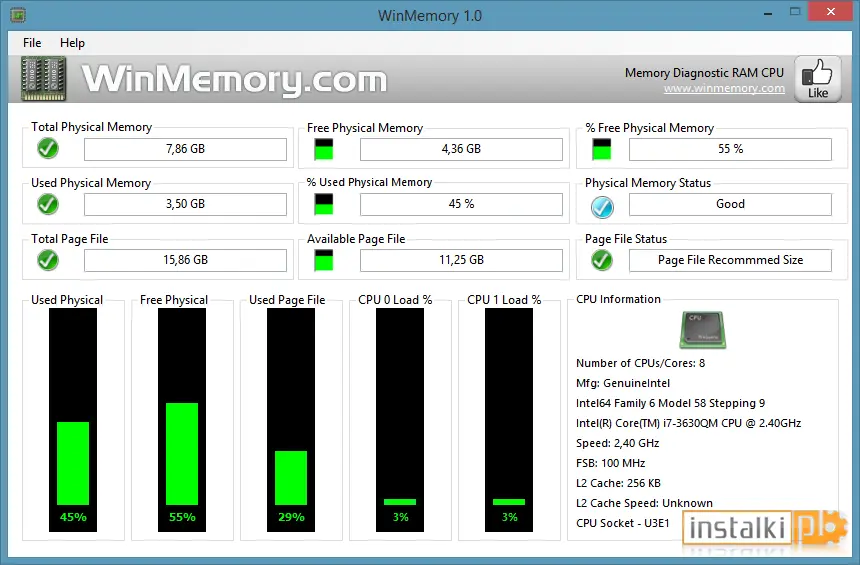Click the Mfg: GenuineIntel text
This screenshot has height=565, width=860.
(x=623, y=383)
